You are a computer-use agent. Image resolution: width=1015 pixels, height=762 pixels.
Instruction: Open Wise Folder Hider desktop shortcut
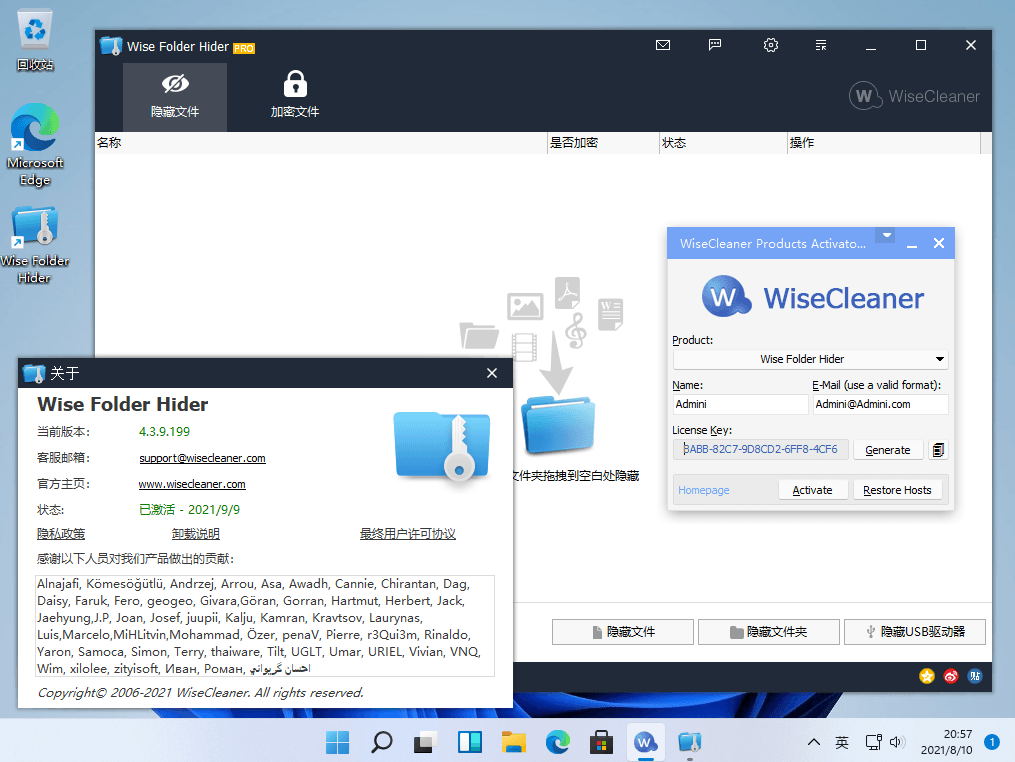(35, 245)
